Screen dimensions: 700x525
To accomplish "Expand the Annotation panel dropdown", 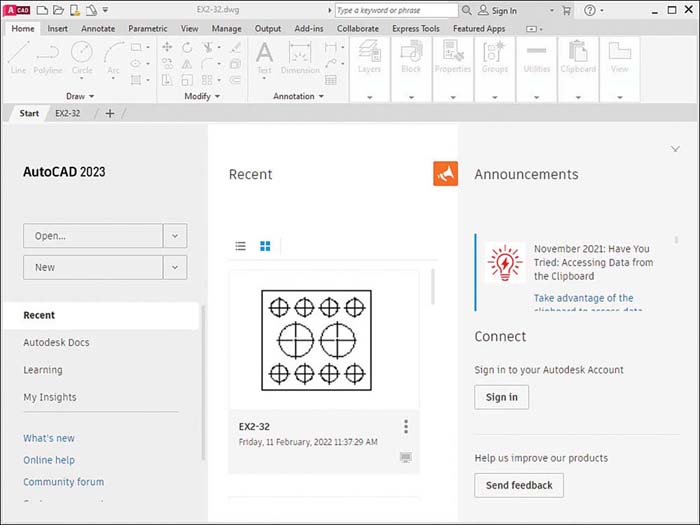I will coord(321,96).
